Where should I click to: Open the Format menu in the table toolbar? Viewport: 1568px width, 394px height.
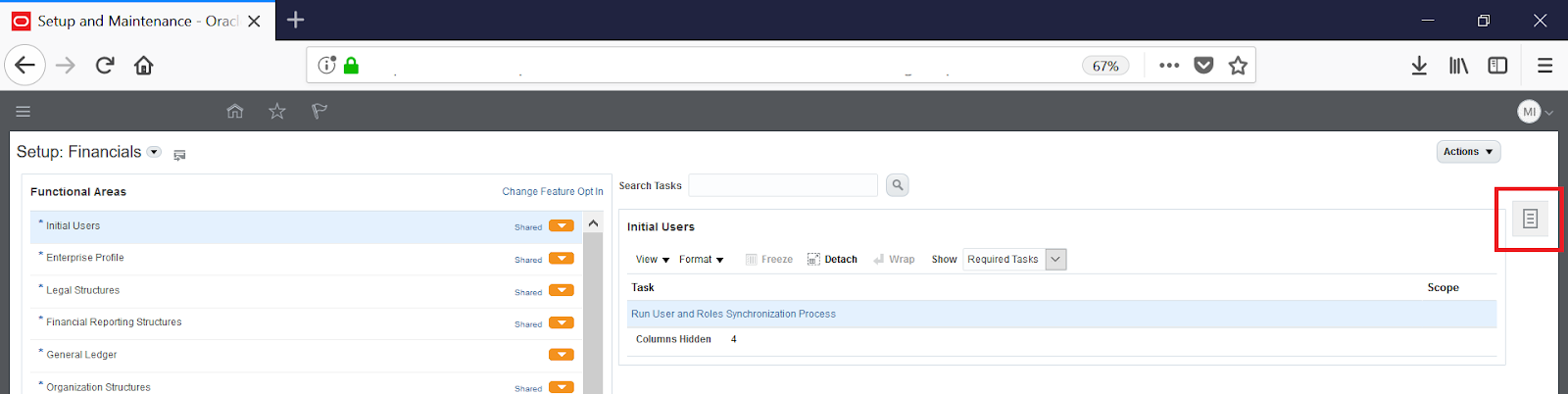point(701,260)
